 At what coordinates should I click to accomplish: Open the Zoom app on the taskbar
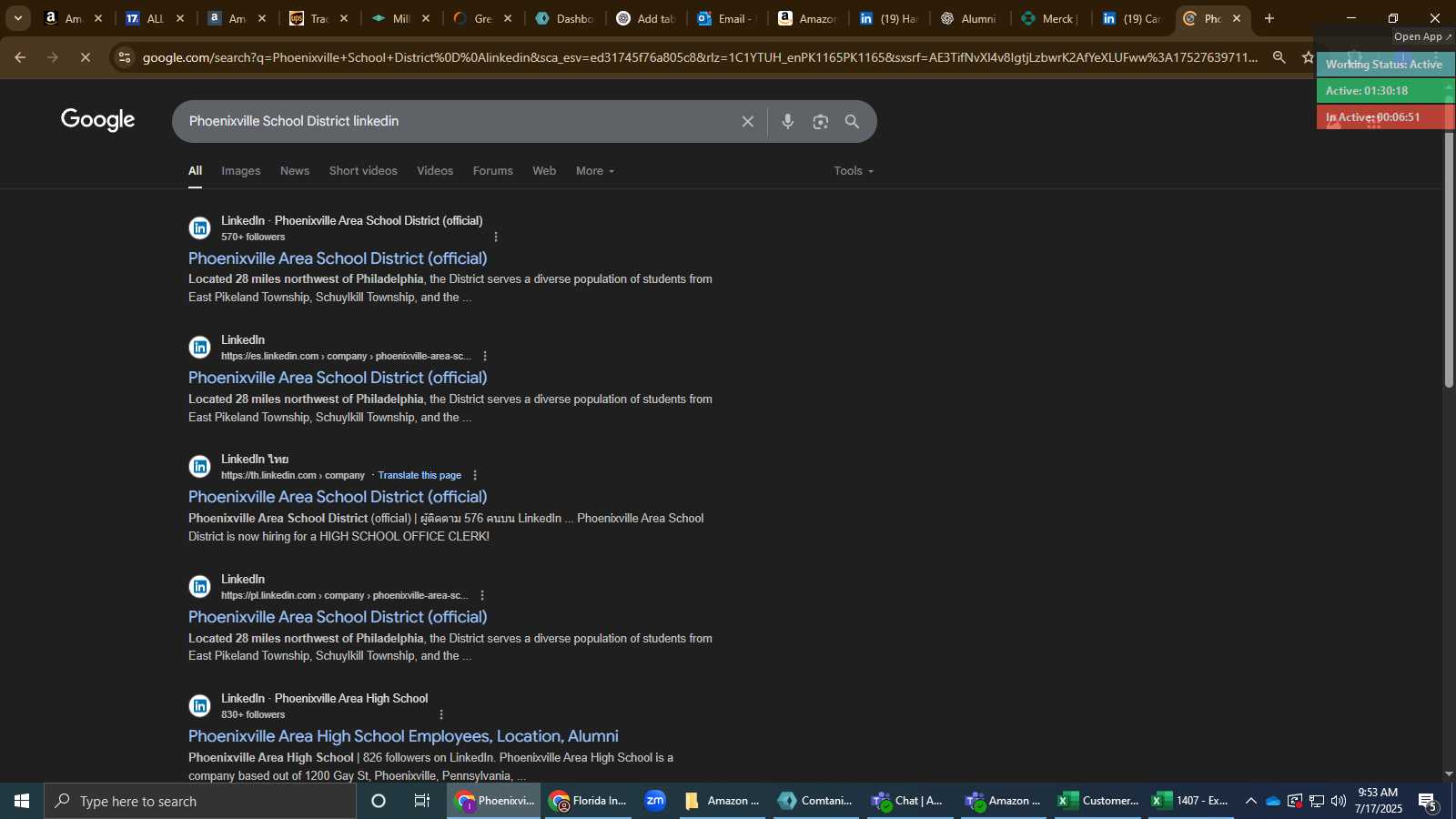point(655,801)
